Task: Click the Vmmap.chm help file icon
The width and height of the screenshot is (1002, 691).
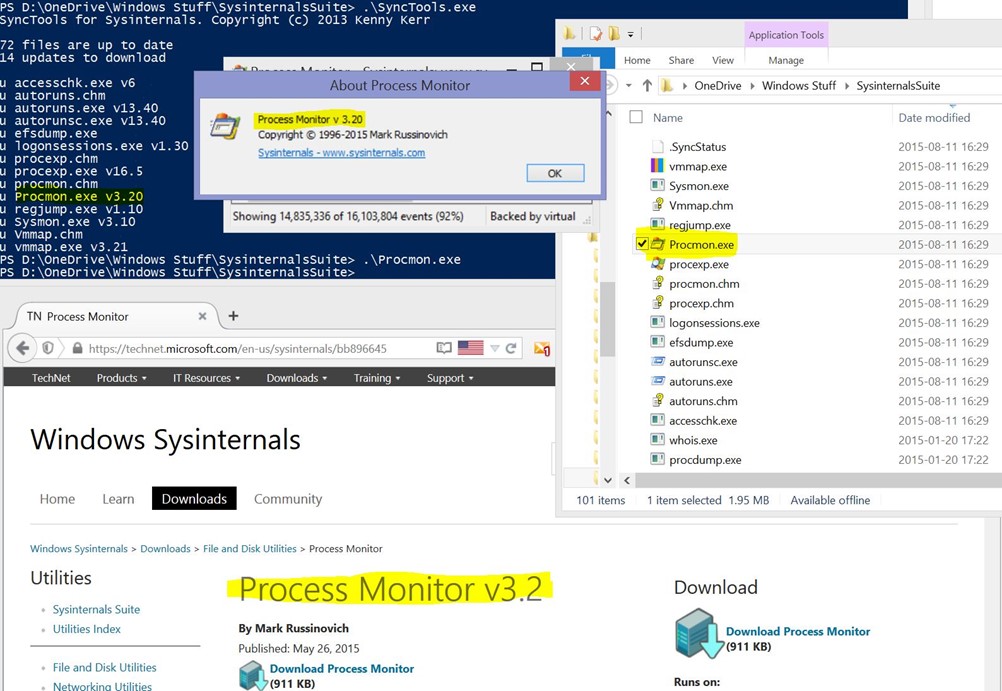Action: point(658,205)
